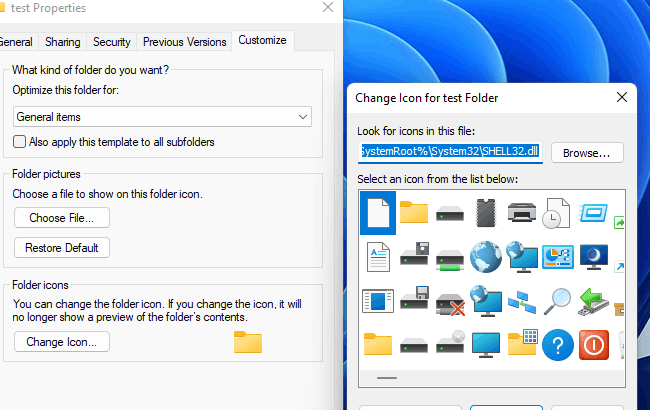Select the globe with monitor icon in third row
The image size is (650, 410).
tap(486, 301)
